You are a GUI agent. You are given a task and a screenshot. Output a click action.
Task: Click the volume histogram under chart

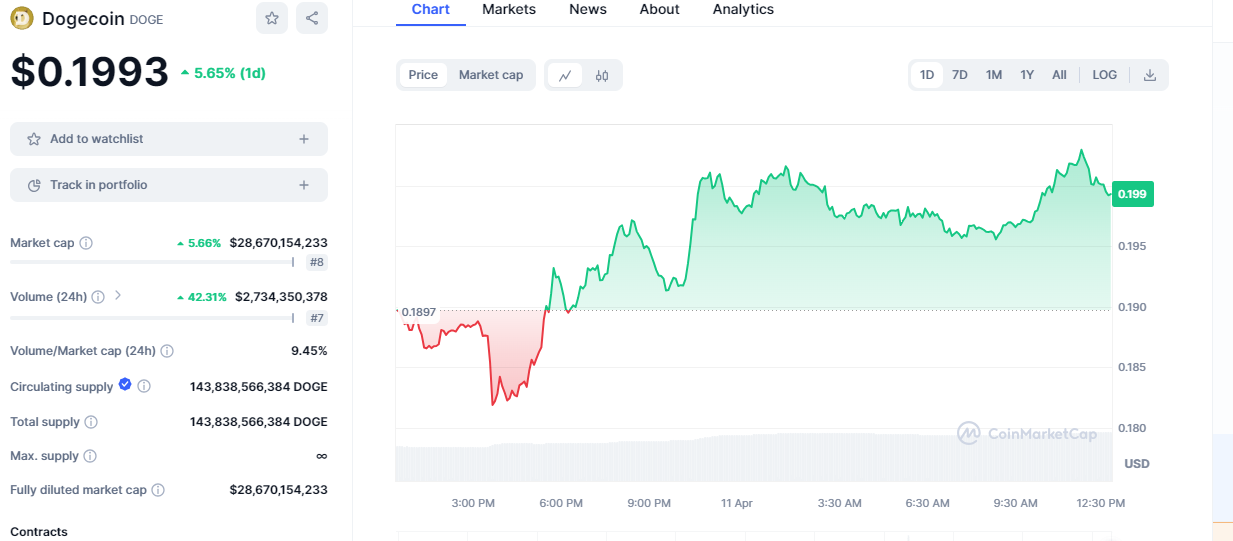754,458
